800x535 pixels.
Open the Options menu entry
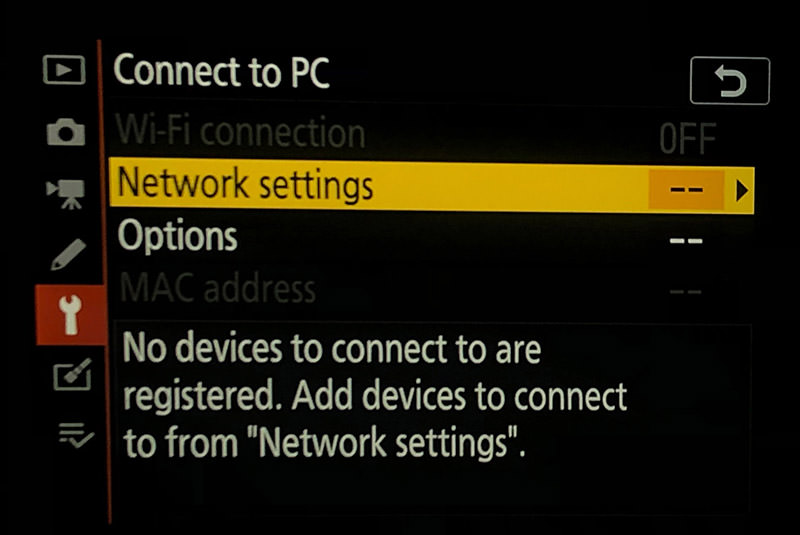click(x=177, y=236)
